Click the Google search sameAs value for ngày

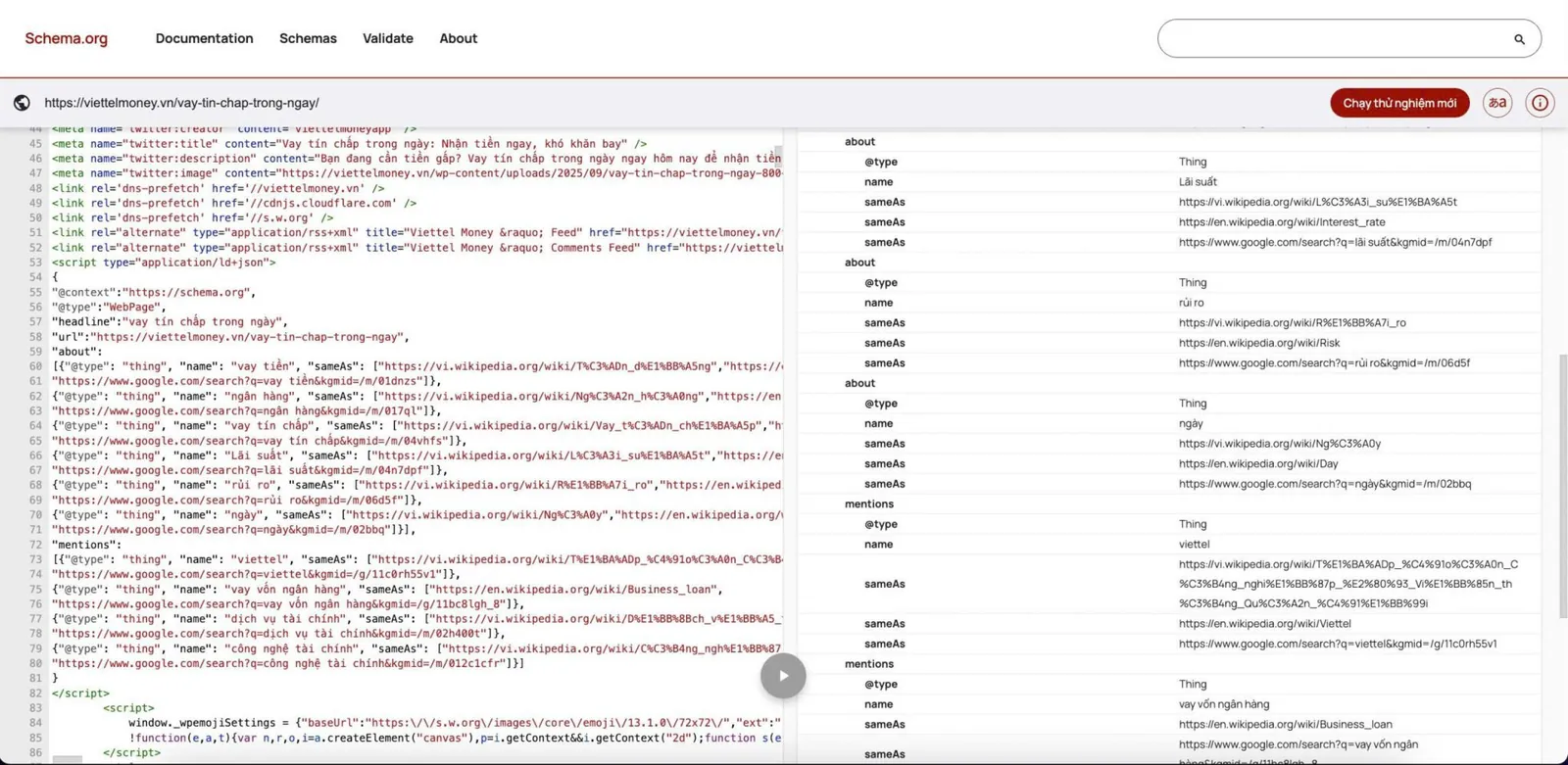tap(1325, 484)
